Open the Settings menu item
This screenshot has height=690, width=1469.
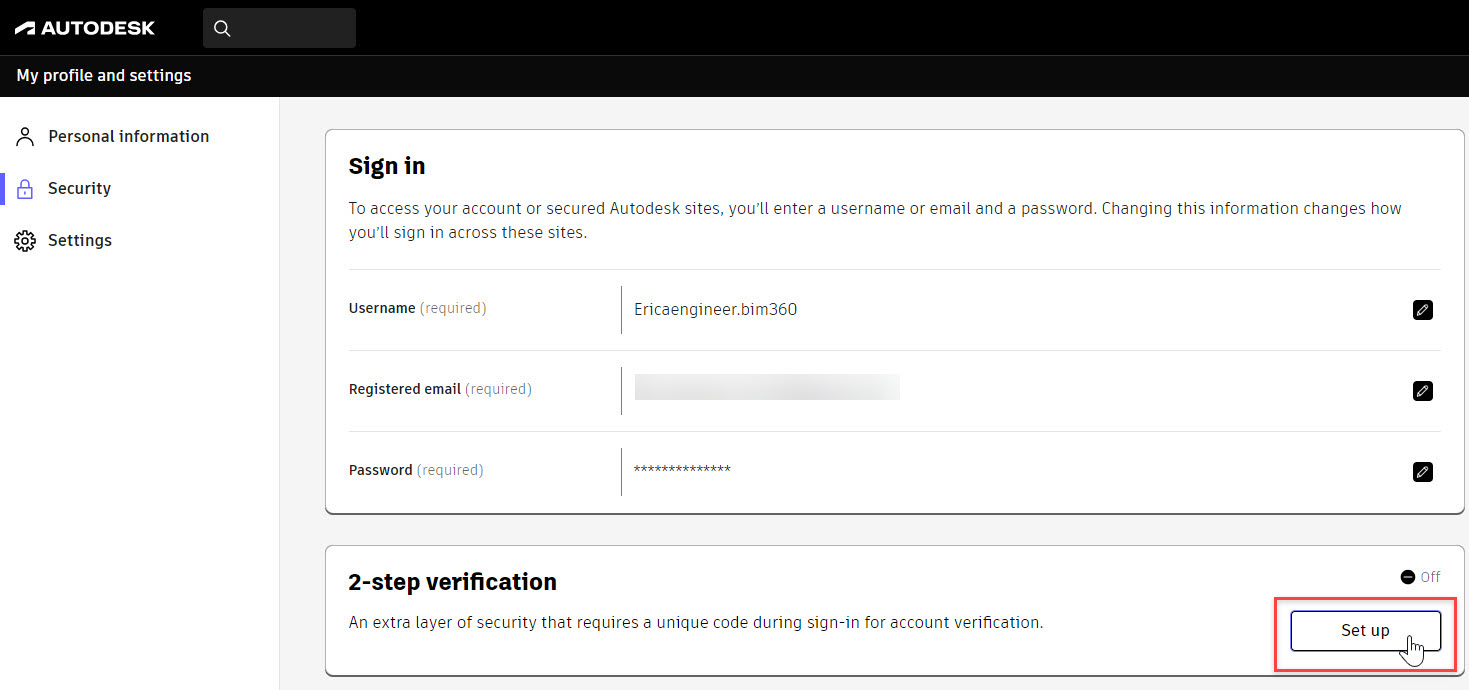point(80,240)
